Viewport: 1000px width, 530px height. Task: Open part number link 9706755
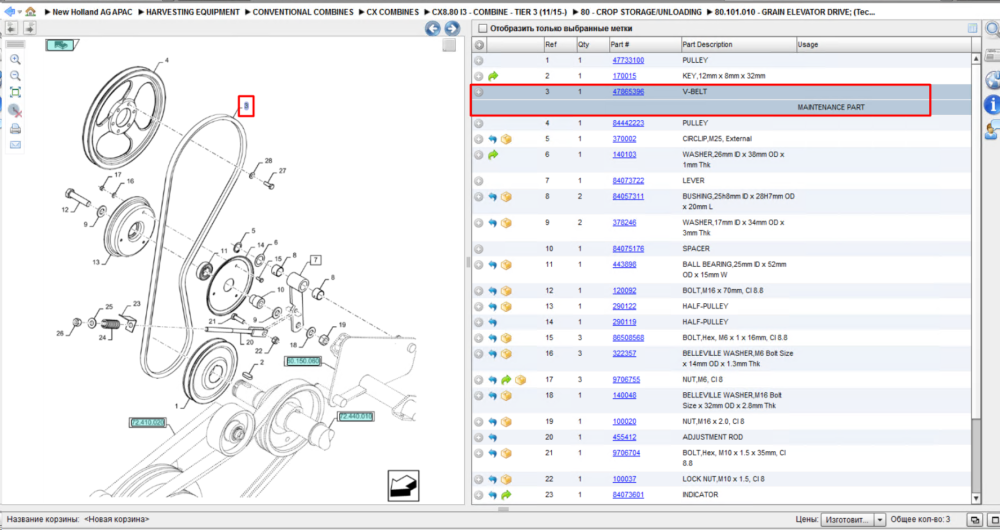[626, 380]
